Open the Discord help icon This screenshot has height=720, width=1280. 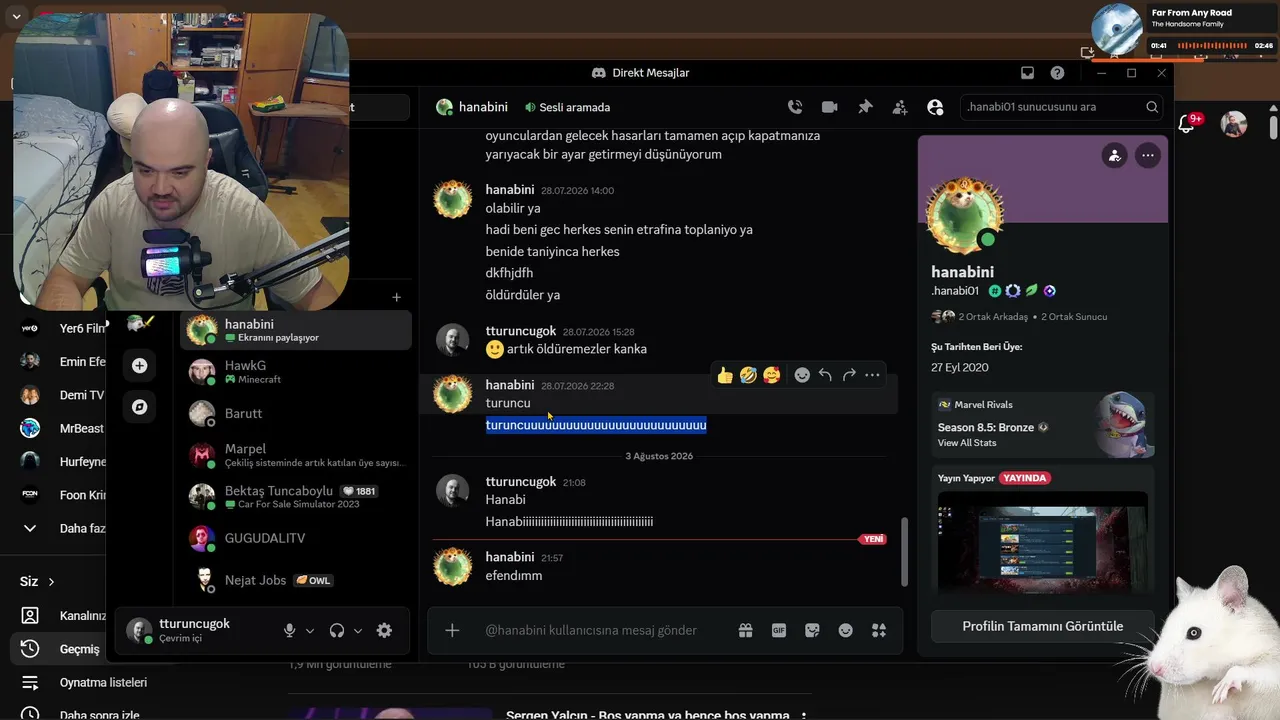pos(1058,73)
